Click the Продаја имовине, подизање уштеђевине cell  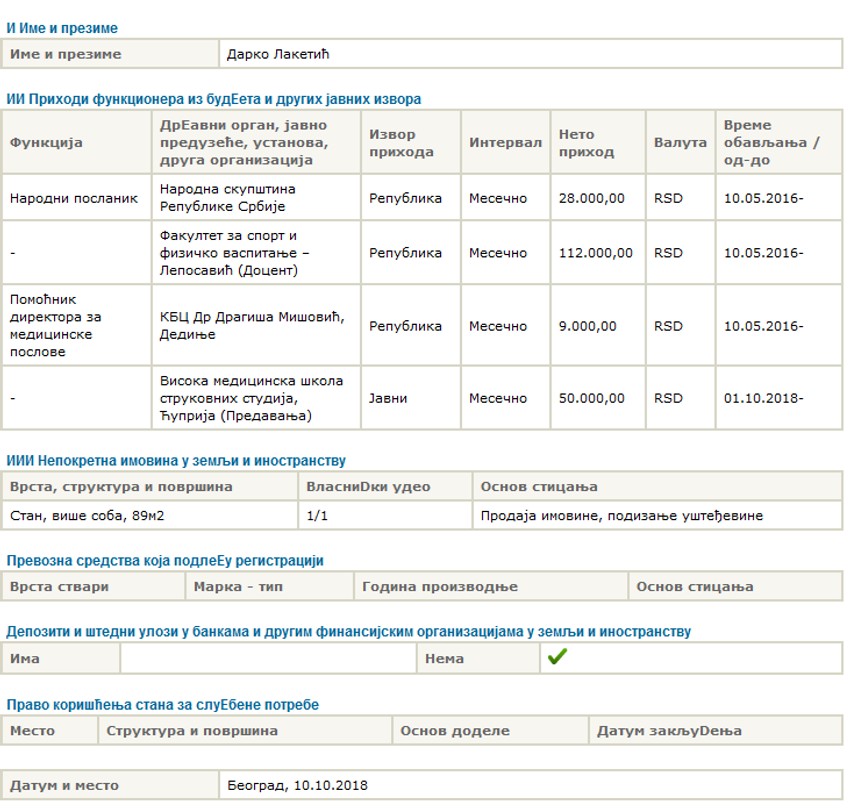click(x=621, y=515)
